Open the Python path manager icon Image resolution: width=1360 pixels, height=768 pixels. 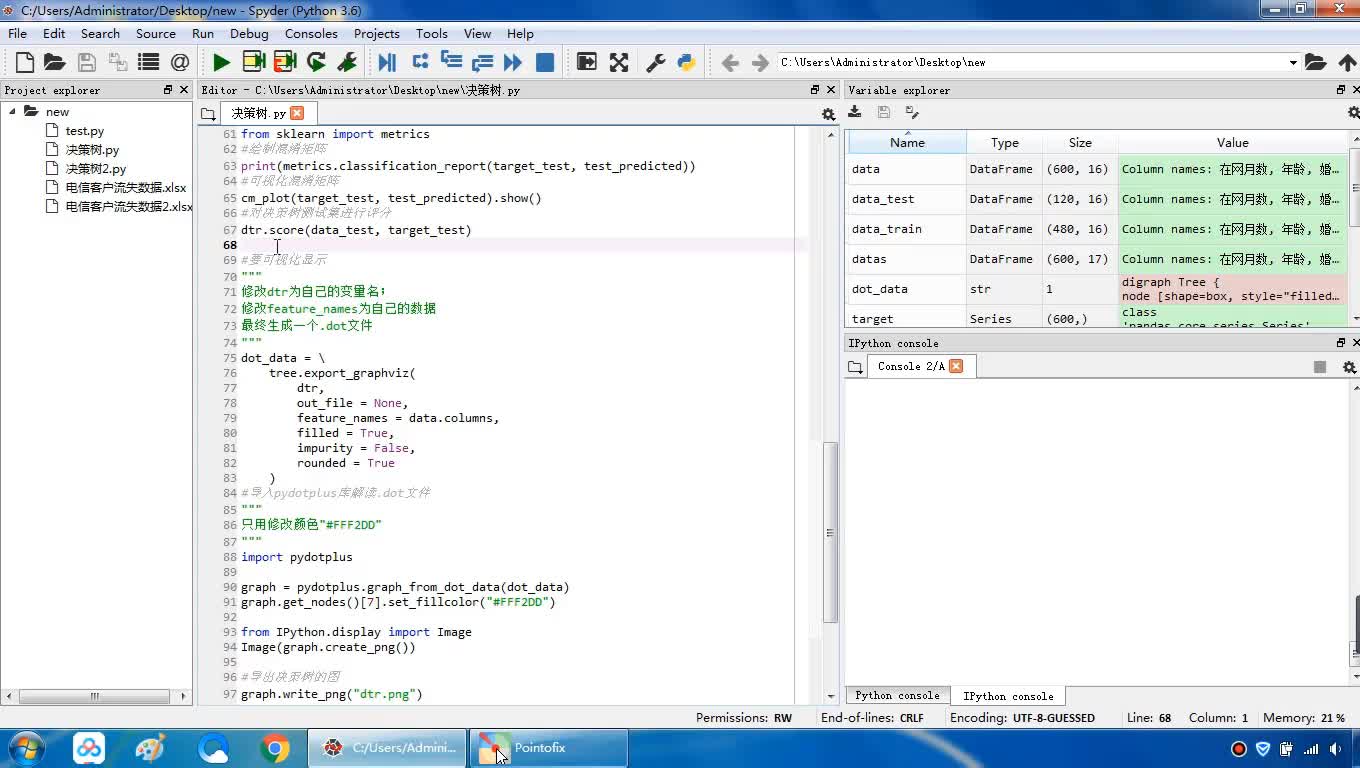pos(686,62)
